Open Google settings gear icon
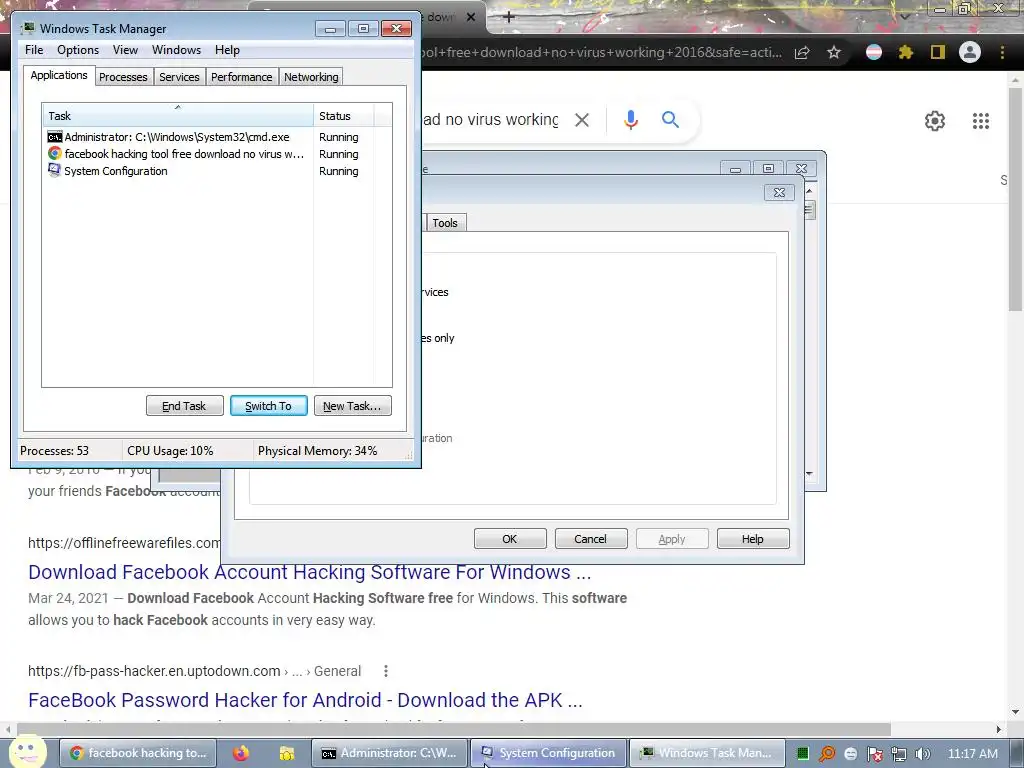This screenshot has width=1024, height=768. pos(935,121)
